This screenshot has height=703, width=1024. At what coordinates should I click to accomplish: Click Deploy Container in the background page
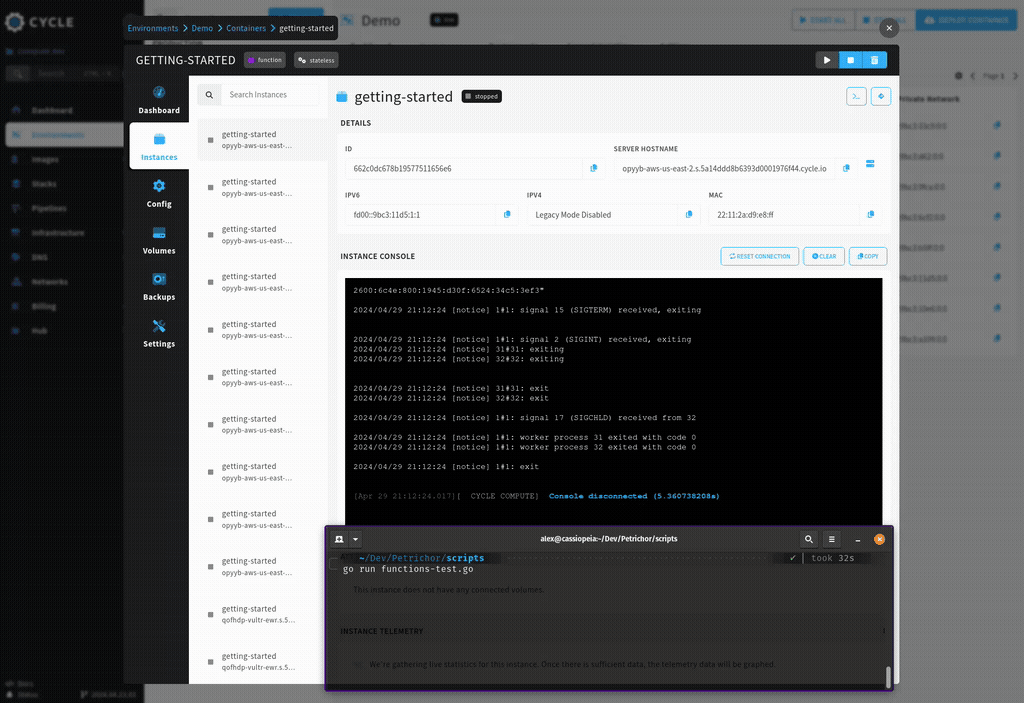(966, 20)
